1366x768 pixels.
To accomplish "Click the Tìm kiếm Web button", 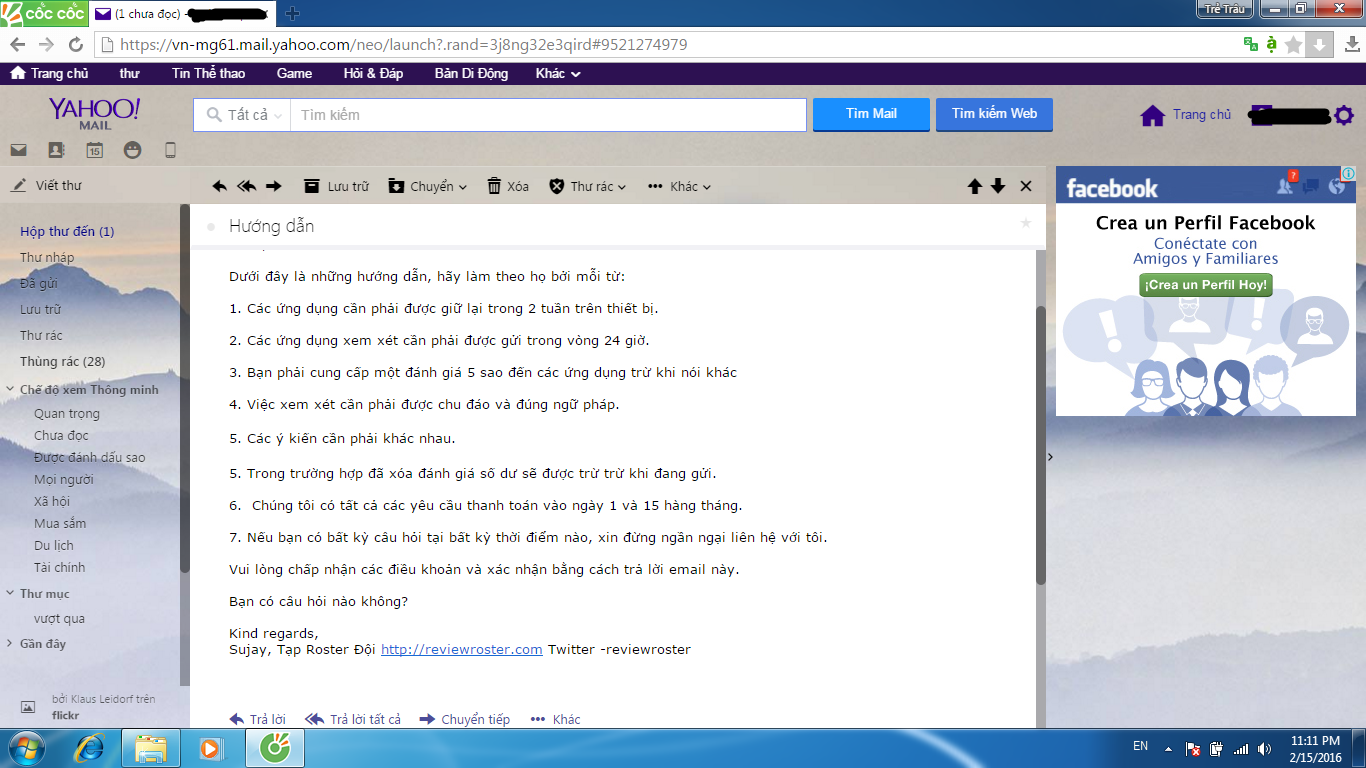I will coord(994,114).
